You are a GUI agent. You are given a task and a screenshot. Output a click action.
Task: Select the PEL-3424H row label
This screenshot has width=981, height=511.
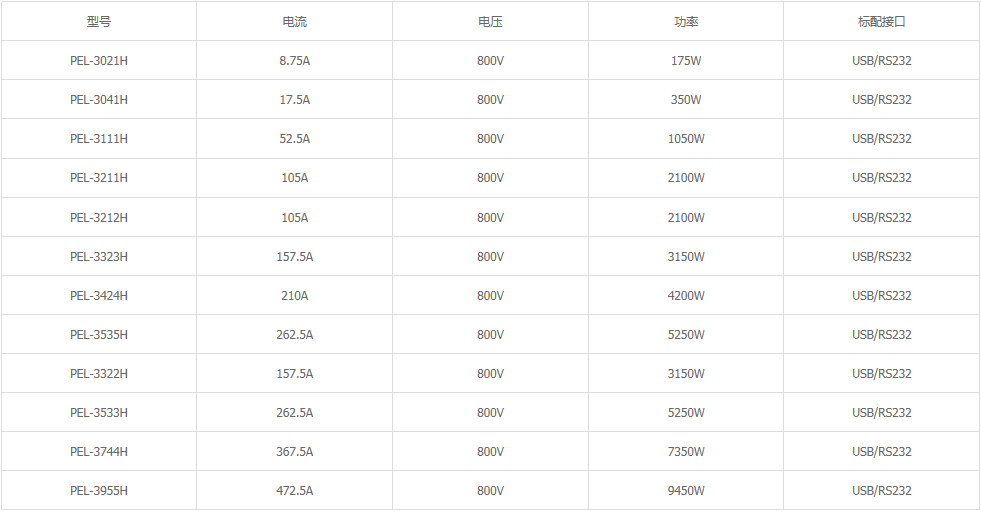coord(99,295)
